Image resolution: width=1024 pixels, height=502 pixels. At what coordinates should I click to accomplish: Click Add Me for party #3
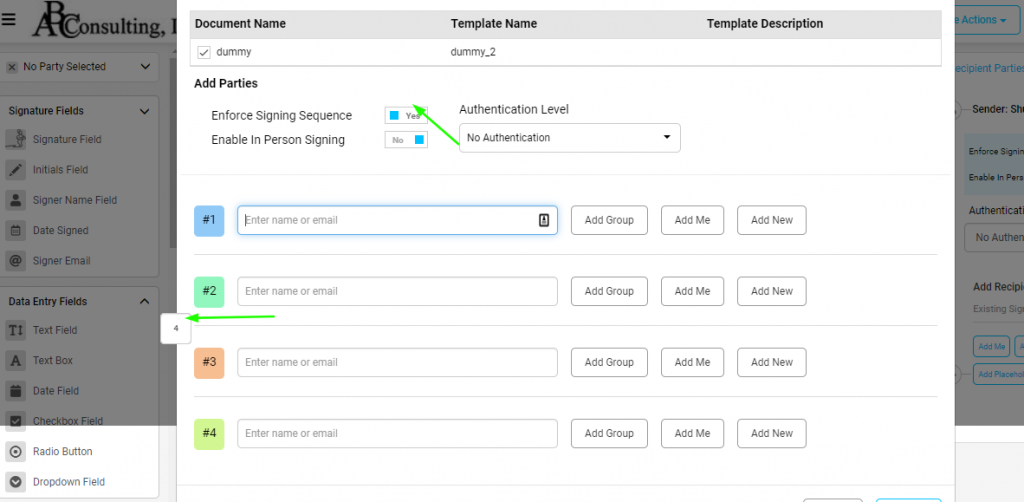tap(692, 362)
